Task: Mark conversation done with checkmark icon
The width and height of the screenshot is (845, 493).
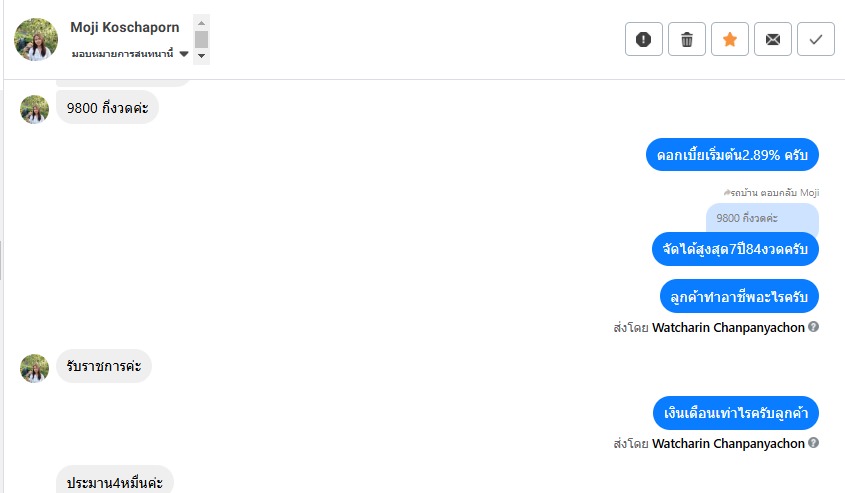Action: coord(815,39)
